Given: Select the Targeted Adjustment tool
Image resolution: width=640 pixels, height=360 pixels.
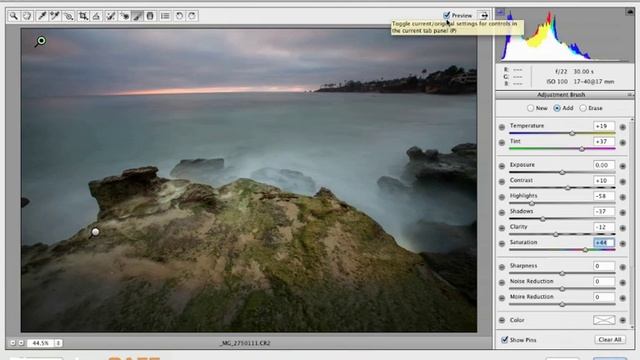Looking at the screenshot, I should 69,16.
